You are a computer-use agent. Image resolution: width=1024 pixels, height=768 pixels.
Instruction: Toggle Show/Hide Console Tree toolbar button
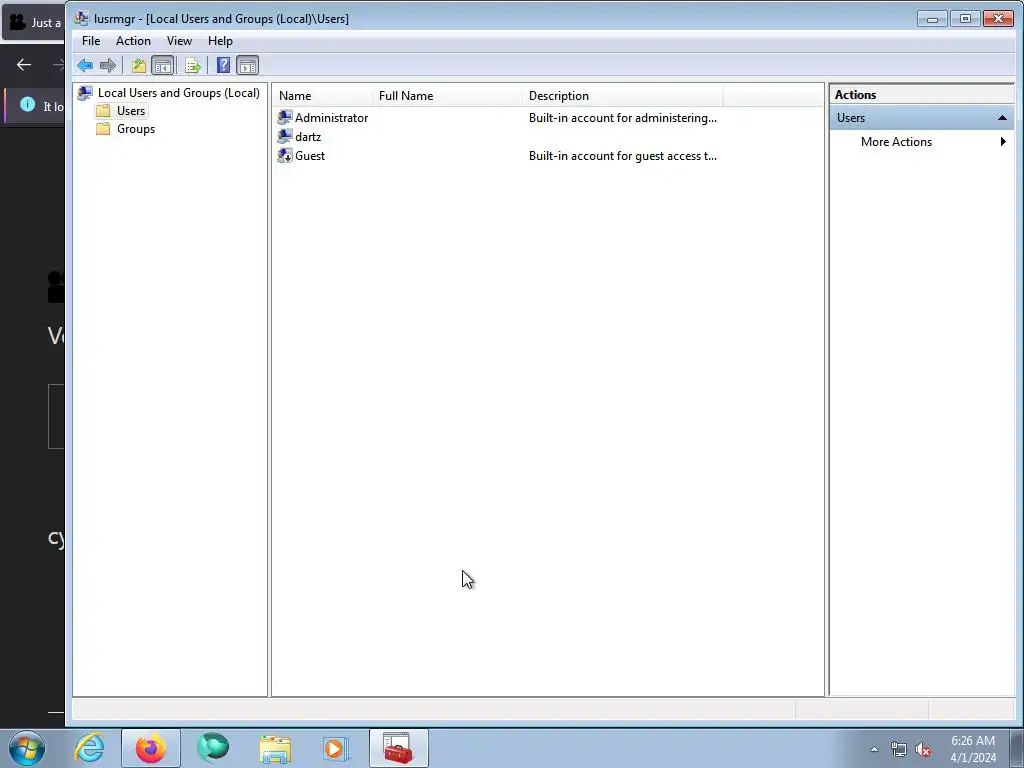click(x=163, y=65)
